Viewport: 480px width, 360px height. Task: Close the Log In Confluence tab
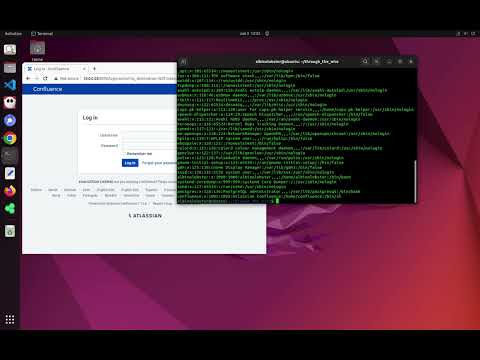pos(84,69)
